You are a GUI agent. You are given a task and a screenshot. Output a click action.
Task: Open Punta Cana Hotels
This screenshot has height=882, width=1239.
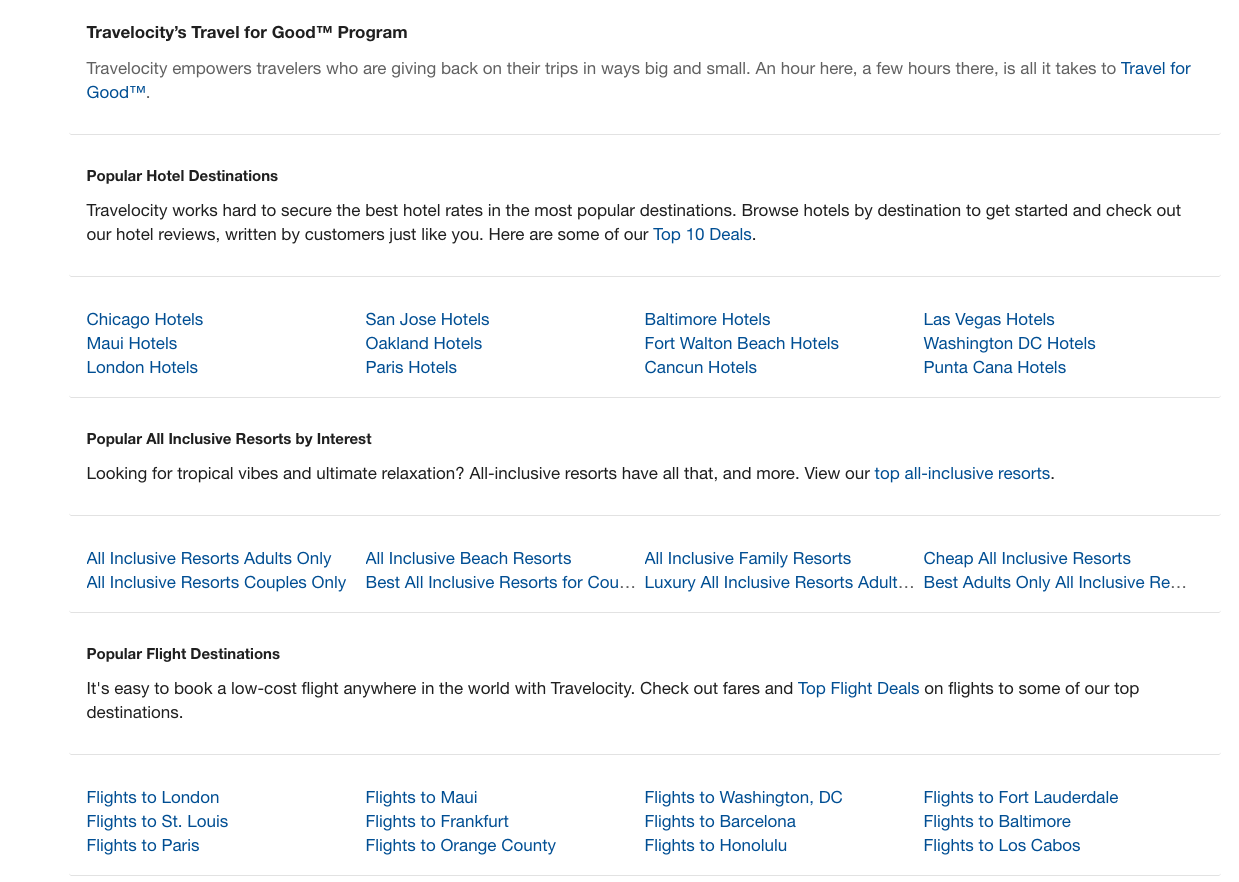pyautogui.click(x=994, y=367)
